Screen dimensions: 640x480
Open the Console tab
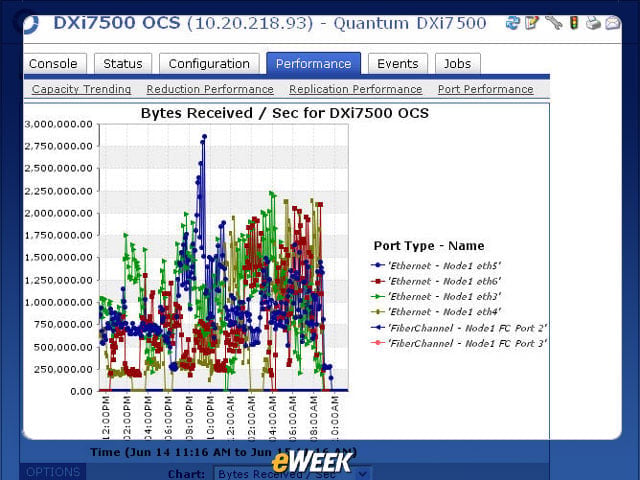tap(55, 64)
